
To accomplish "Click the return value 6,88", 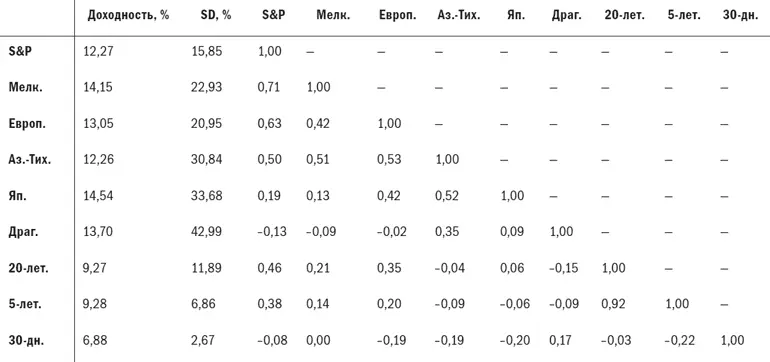I will coord(96,340).
